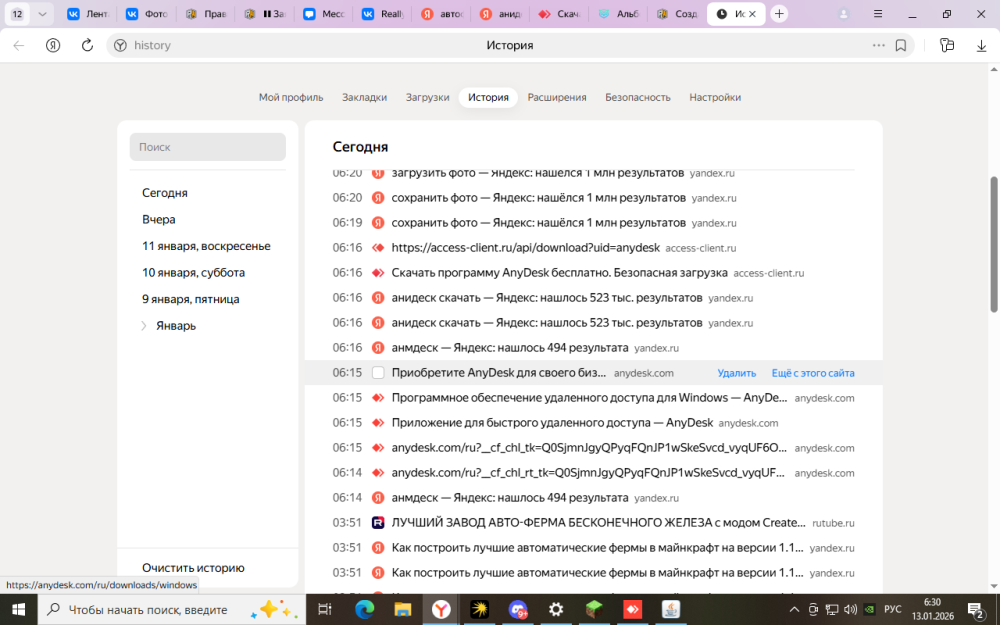Viewport: 1000px width, 625px height.
Task: Open Task View on the taskbar
Action: pyautogui.click(x=325, y=610)
